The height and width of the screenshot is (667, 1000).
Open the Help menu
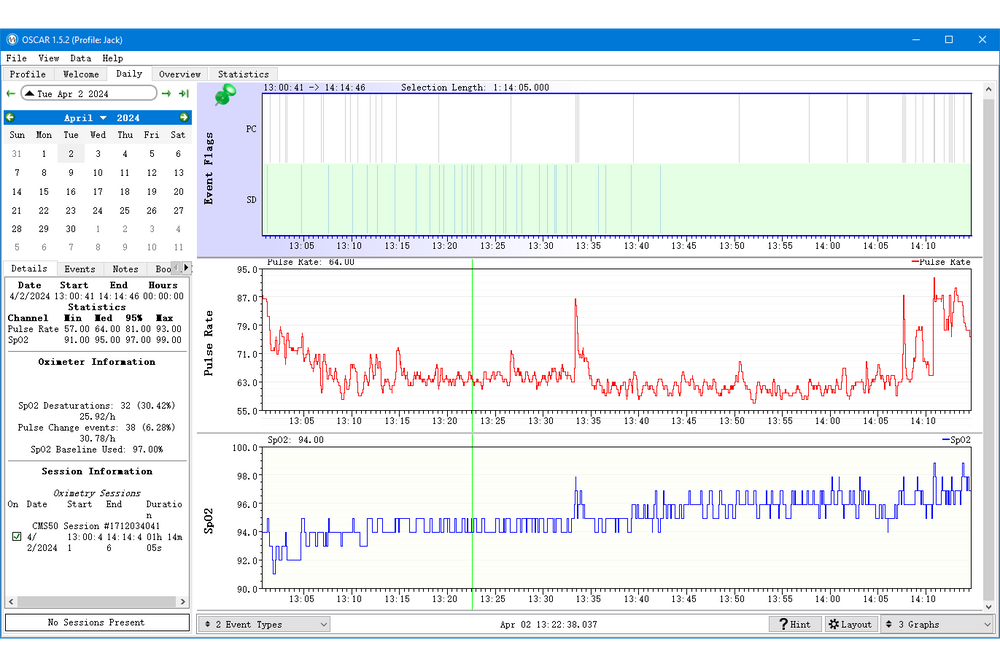click(112, 58)
